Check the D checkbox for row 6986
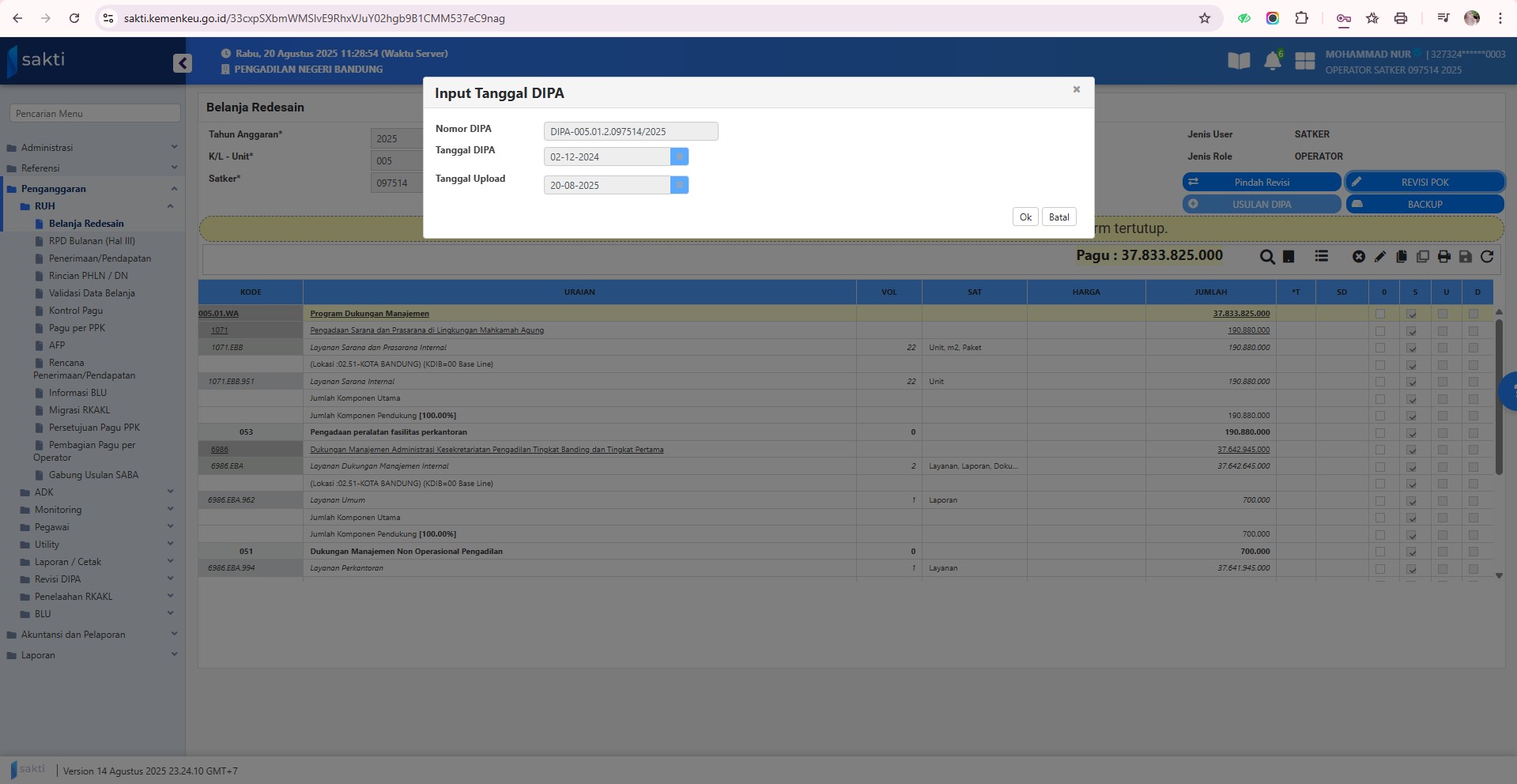This screenshot has height=784, width=1517. point(1473,450)
